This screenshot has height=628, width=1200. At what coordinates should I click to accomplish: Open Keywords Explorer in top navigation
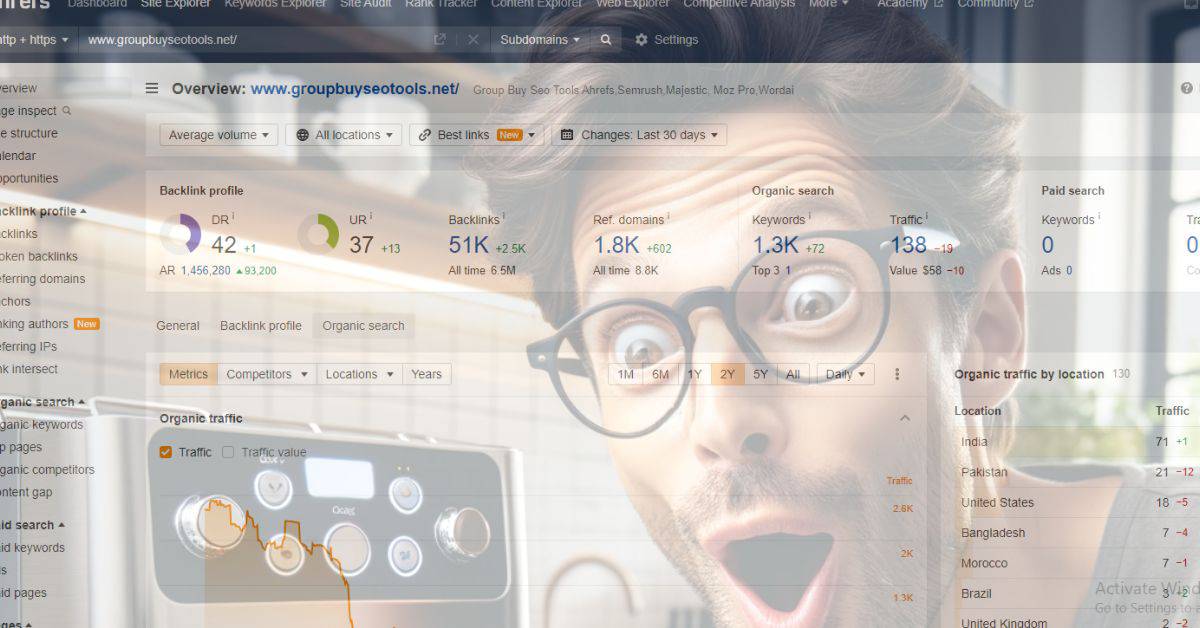tap(275, 4)
